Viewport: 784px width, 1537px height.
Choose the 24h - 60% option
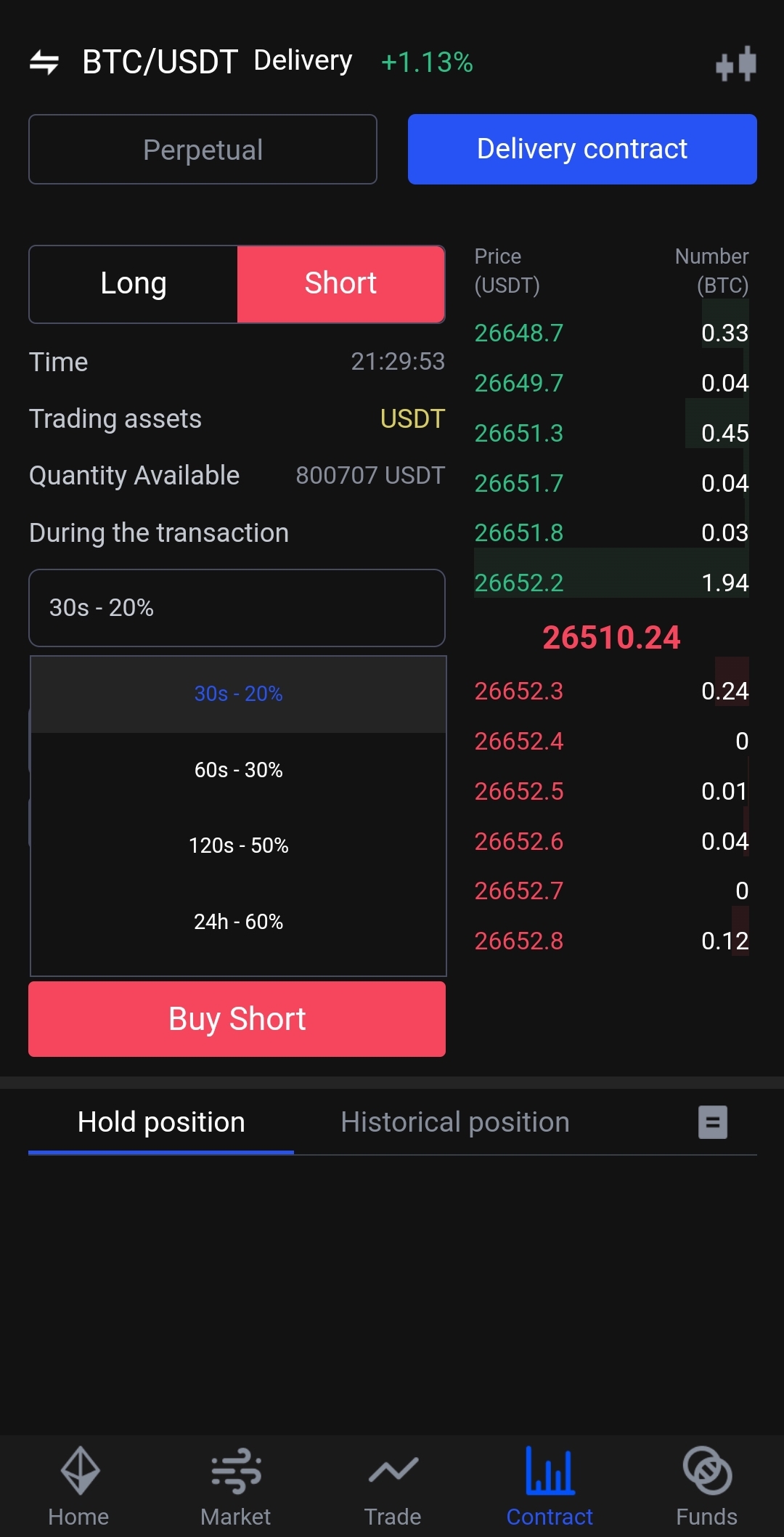pyautogui.click(x=238, y=922)
